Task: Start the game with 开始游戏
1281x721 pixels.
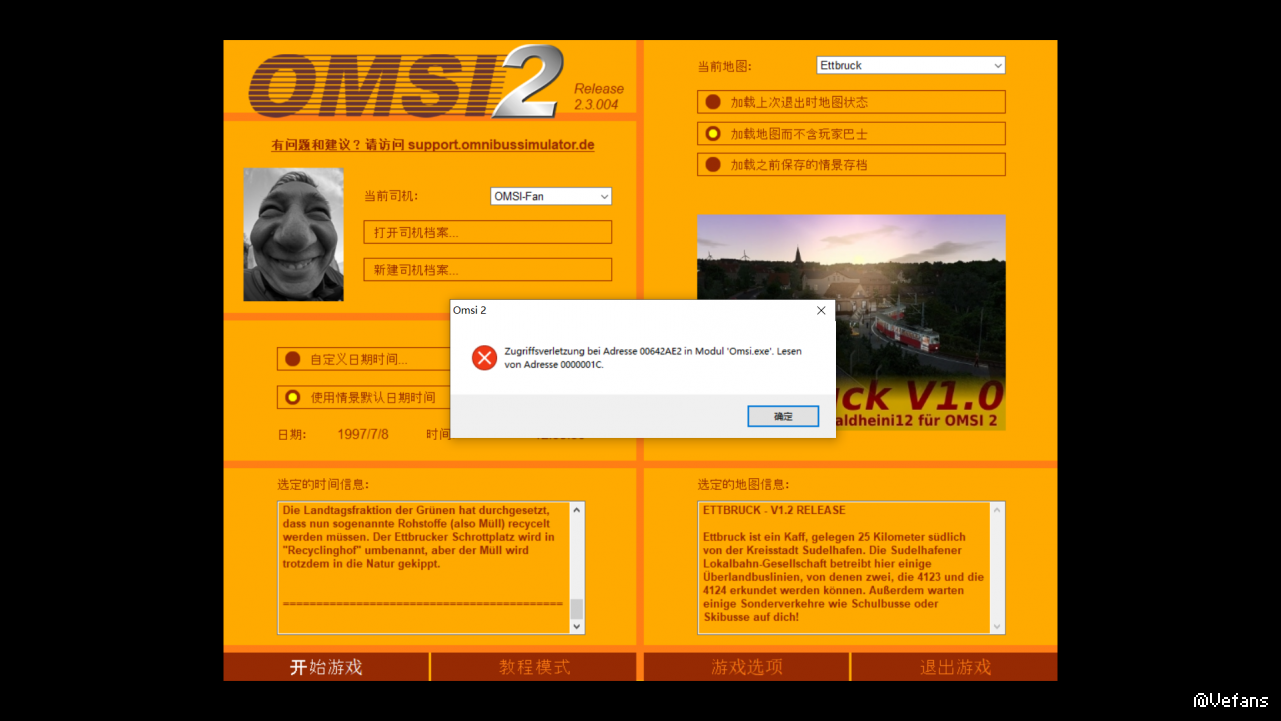Action: pyautogui.click(x=326, y=667)
